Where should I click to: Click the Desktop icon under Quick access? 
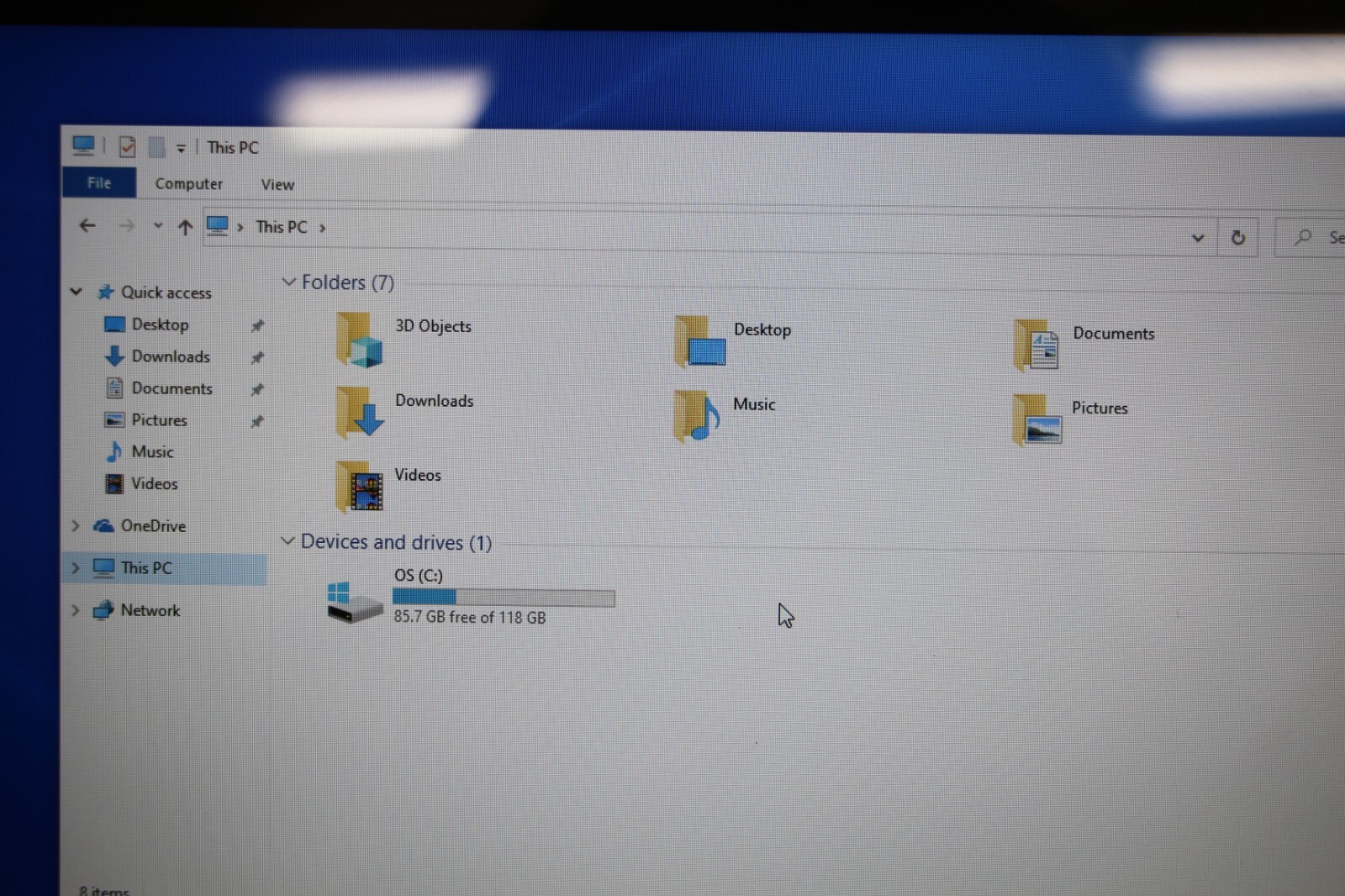tap(114, 324)
